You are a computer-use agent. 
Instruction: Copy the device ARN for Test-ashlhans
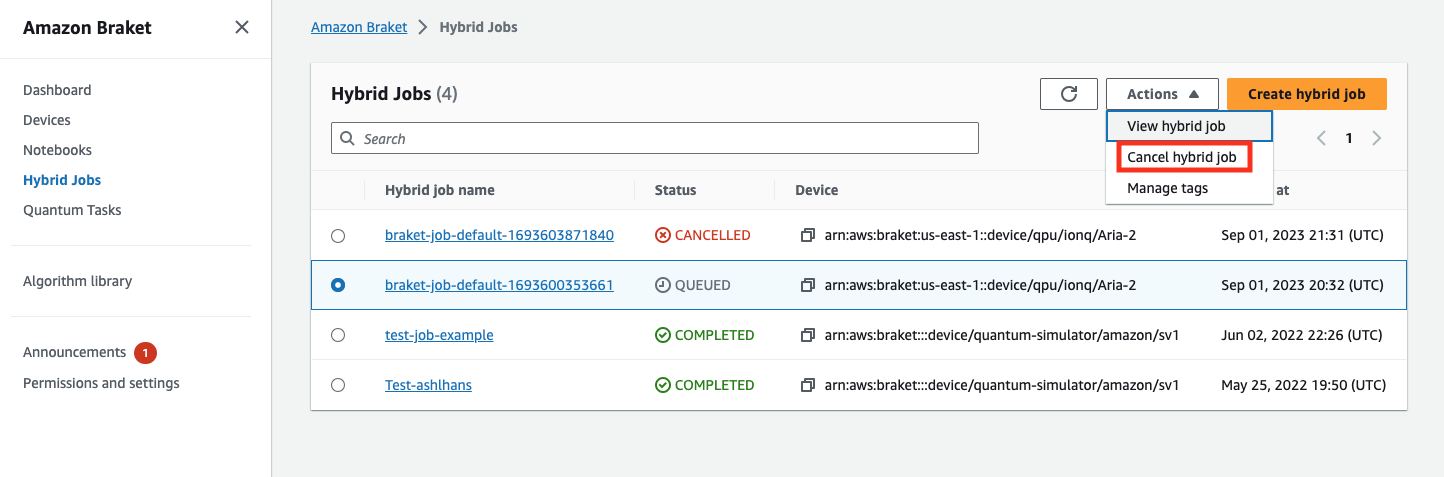pos(808,386)
